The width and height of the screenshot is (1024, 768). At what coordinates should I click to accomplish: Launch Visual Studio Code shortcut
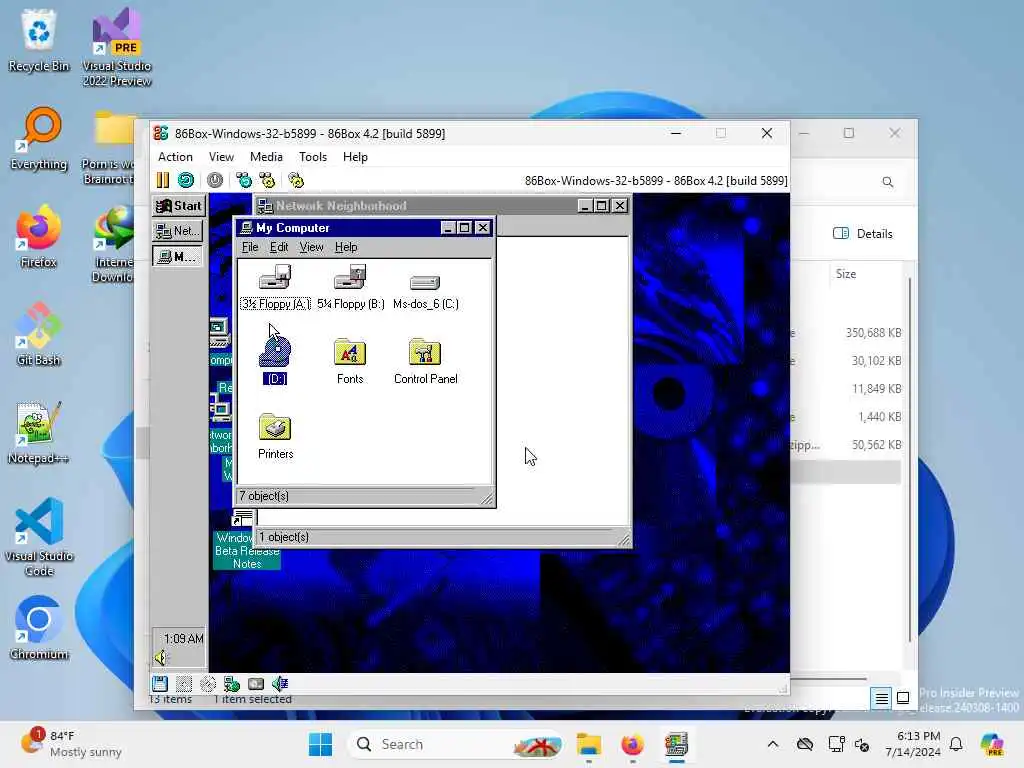click(39, 537)
